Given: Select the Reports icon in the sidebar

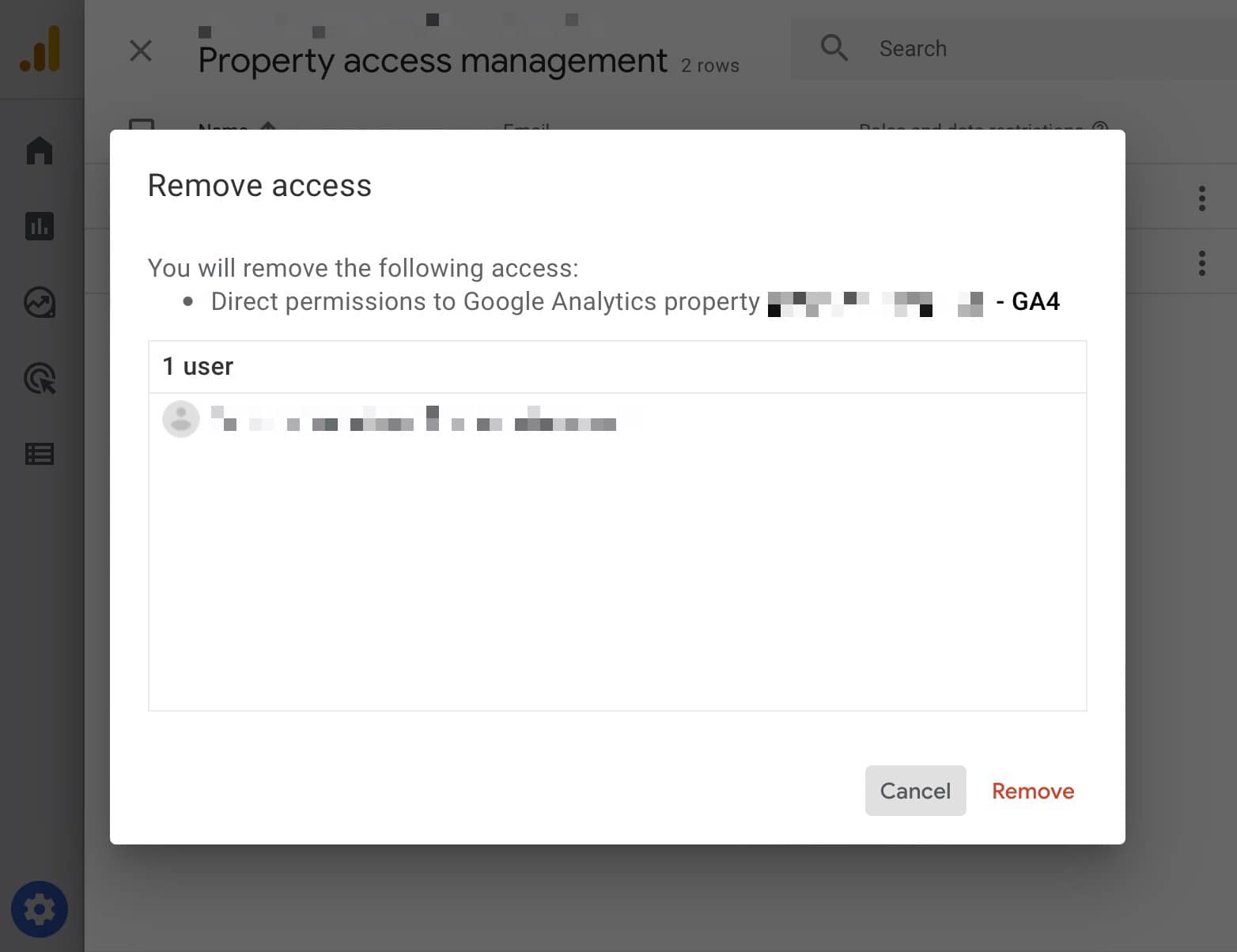Looking at the screenshot, I should click(40, 226).
